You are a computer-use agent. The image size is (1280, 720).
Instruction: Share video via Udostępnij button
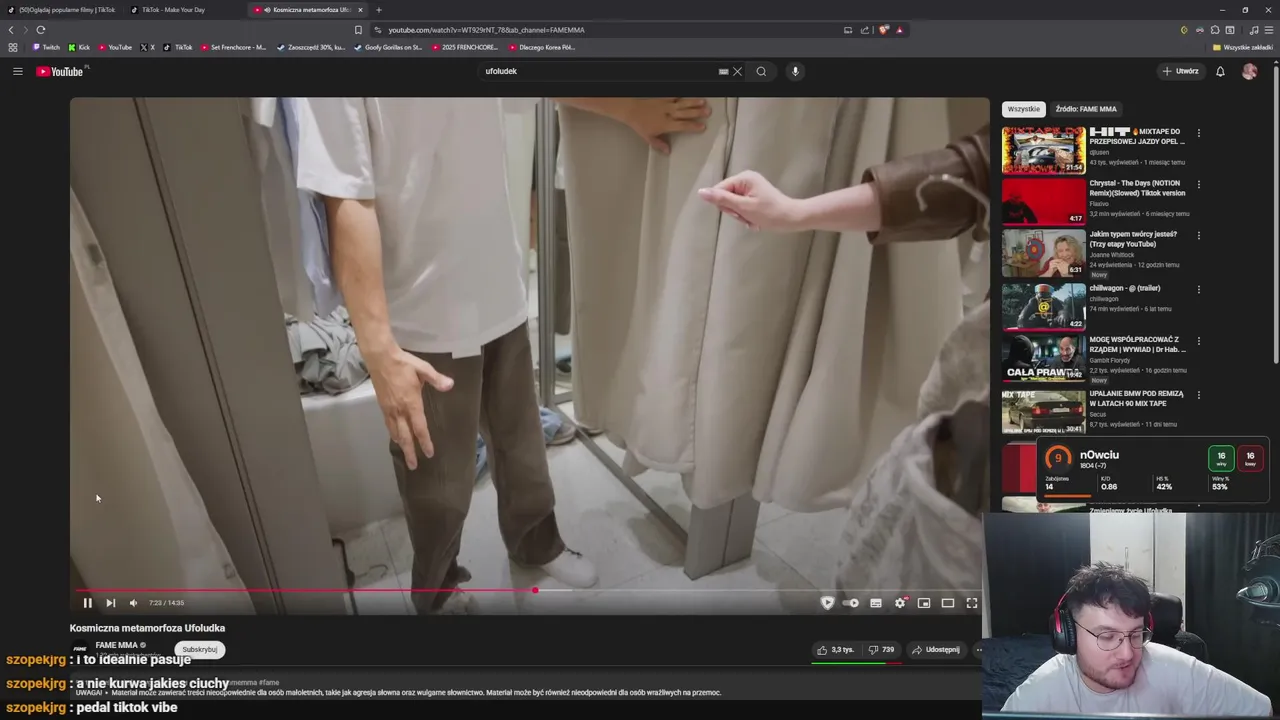pyautogui.click(x=936, y=650)
